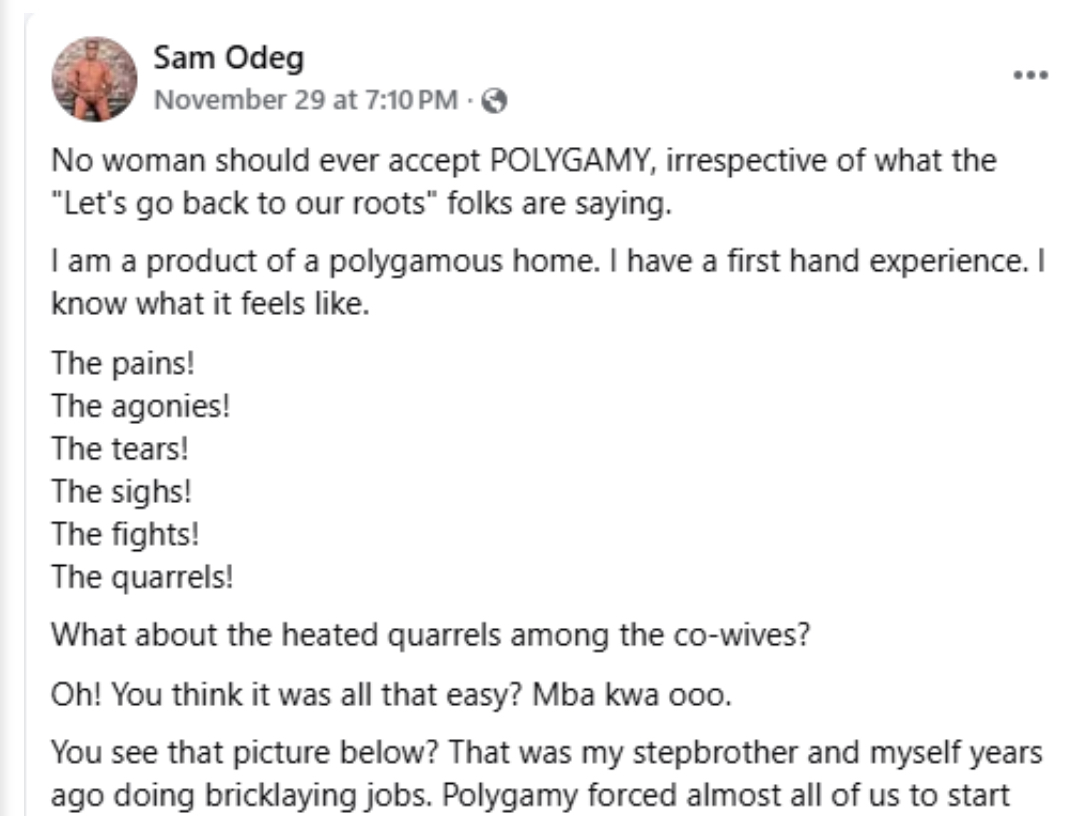Image resolution: width=1081 pixels, height=816 pixels.
Task: Click the phrase "Mba kwa ooo."
Action: tap(632, 694)
